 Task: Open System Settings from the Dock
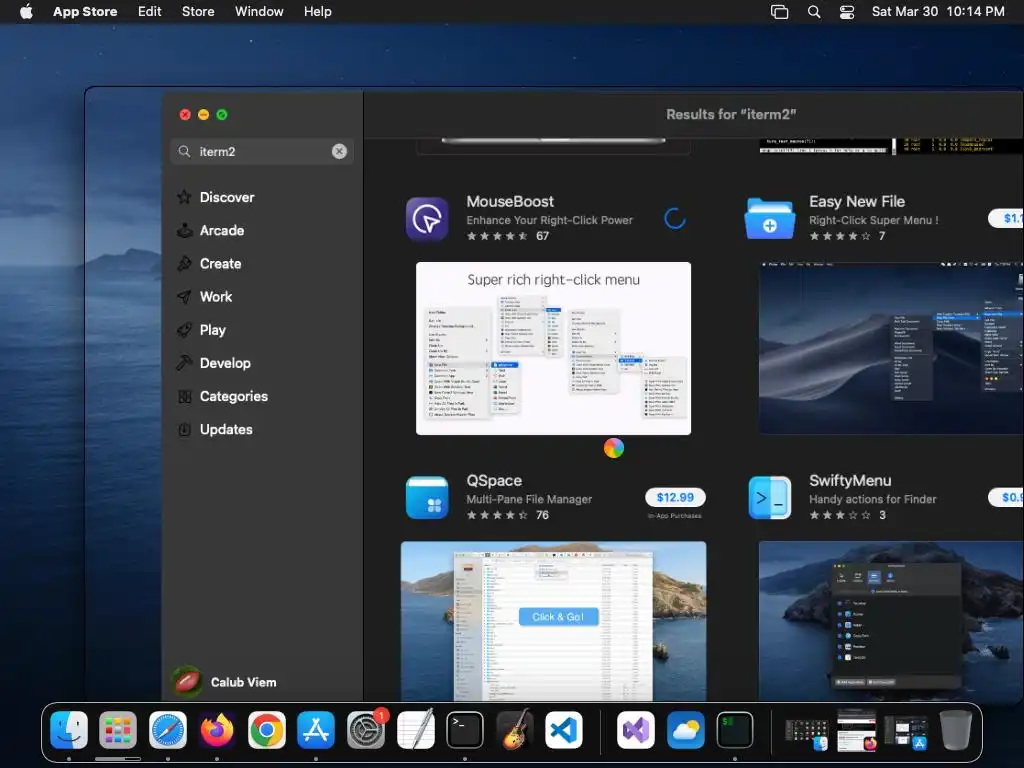click(x=366, y=730)
